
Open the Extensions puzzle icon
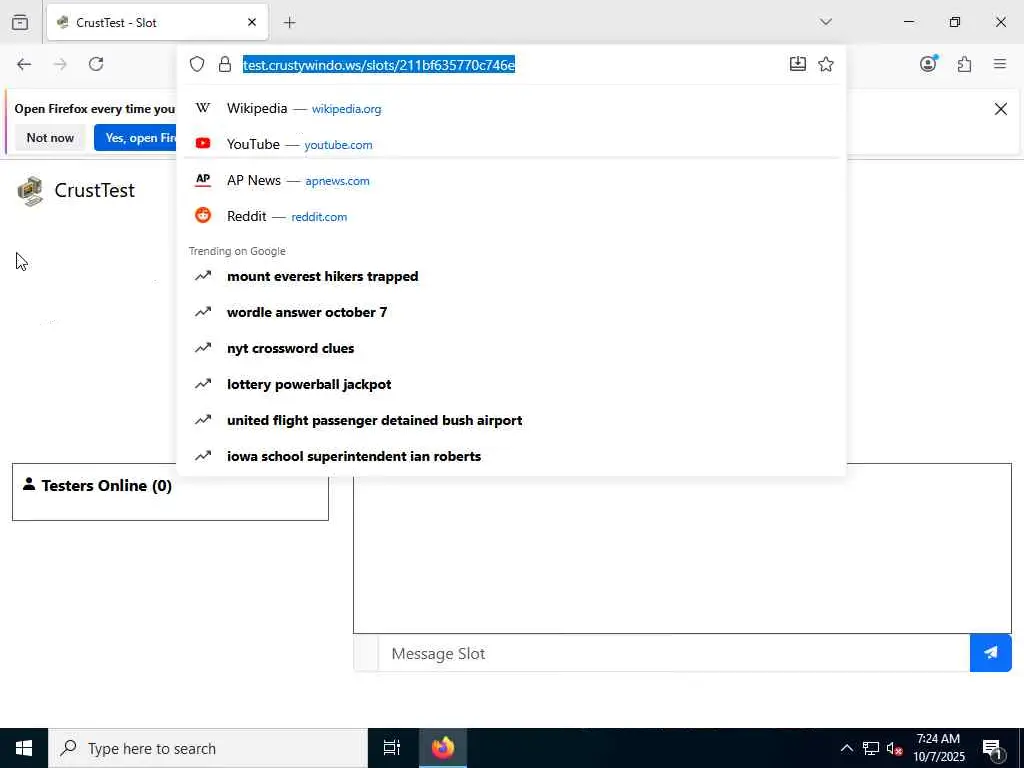964,64
